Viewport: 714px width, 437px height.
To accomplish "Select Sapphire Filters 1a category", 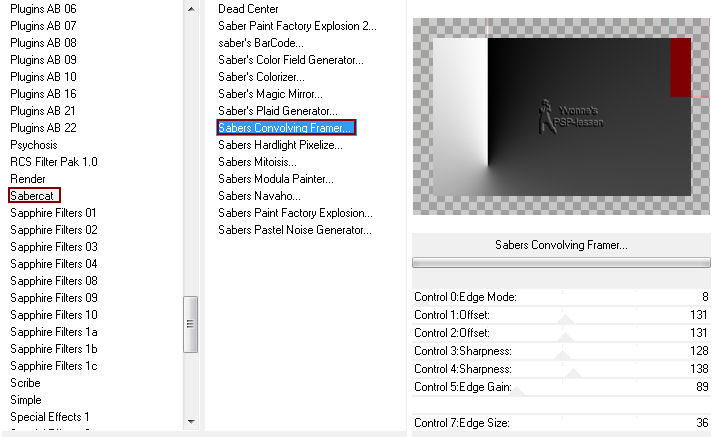I will (54, 332).
